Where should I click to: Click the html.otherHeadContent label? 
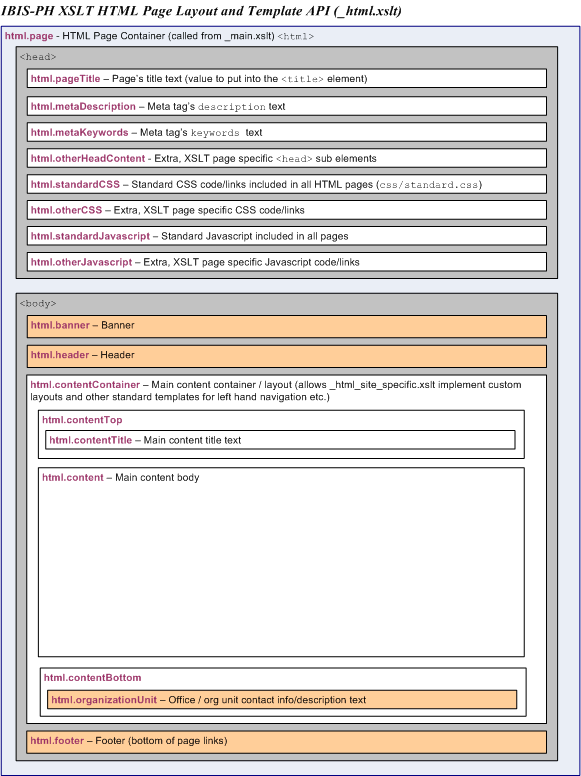[88, 158]
